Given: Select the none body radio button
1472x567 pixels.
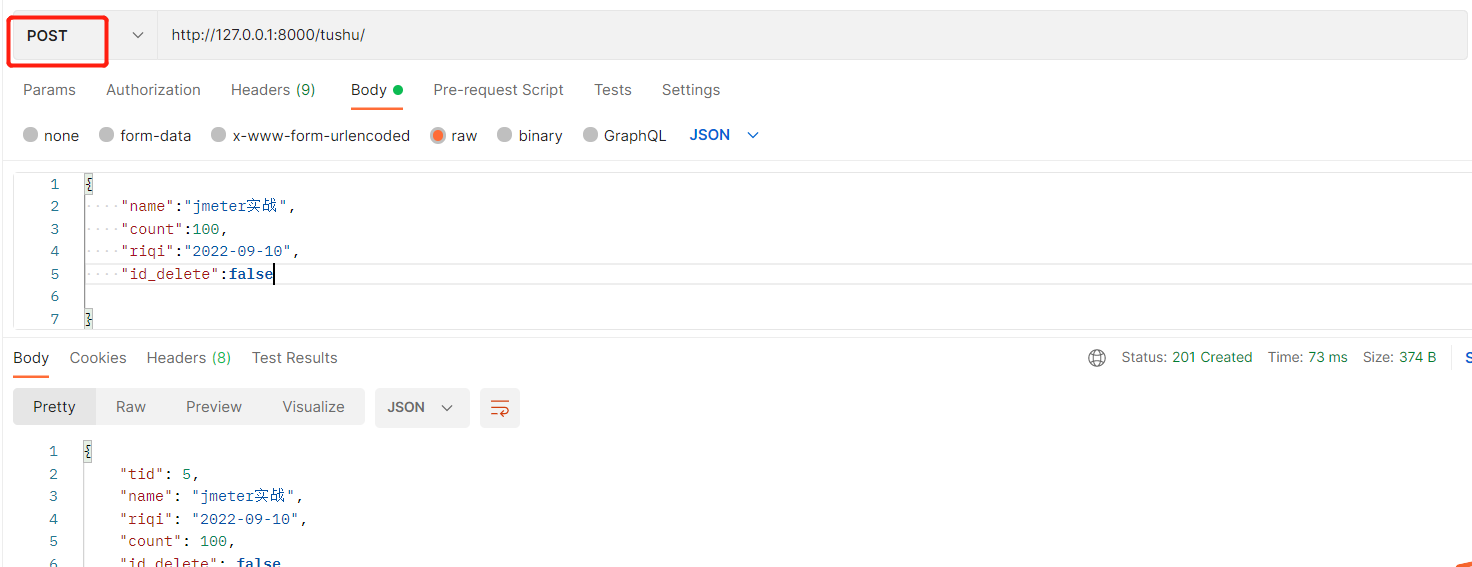Looking at the screenshot, I should (x=31, y=135).
